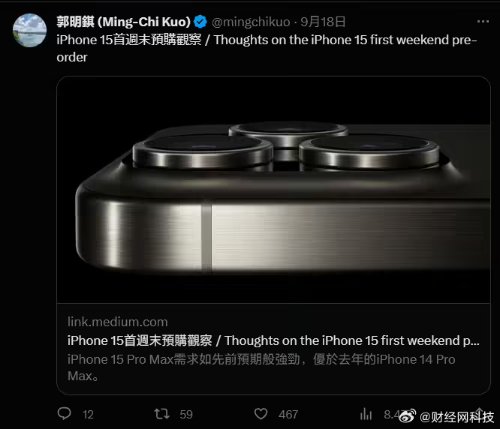Open the three-dot more options menu

pyautogui.click(x=483, y=22)
